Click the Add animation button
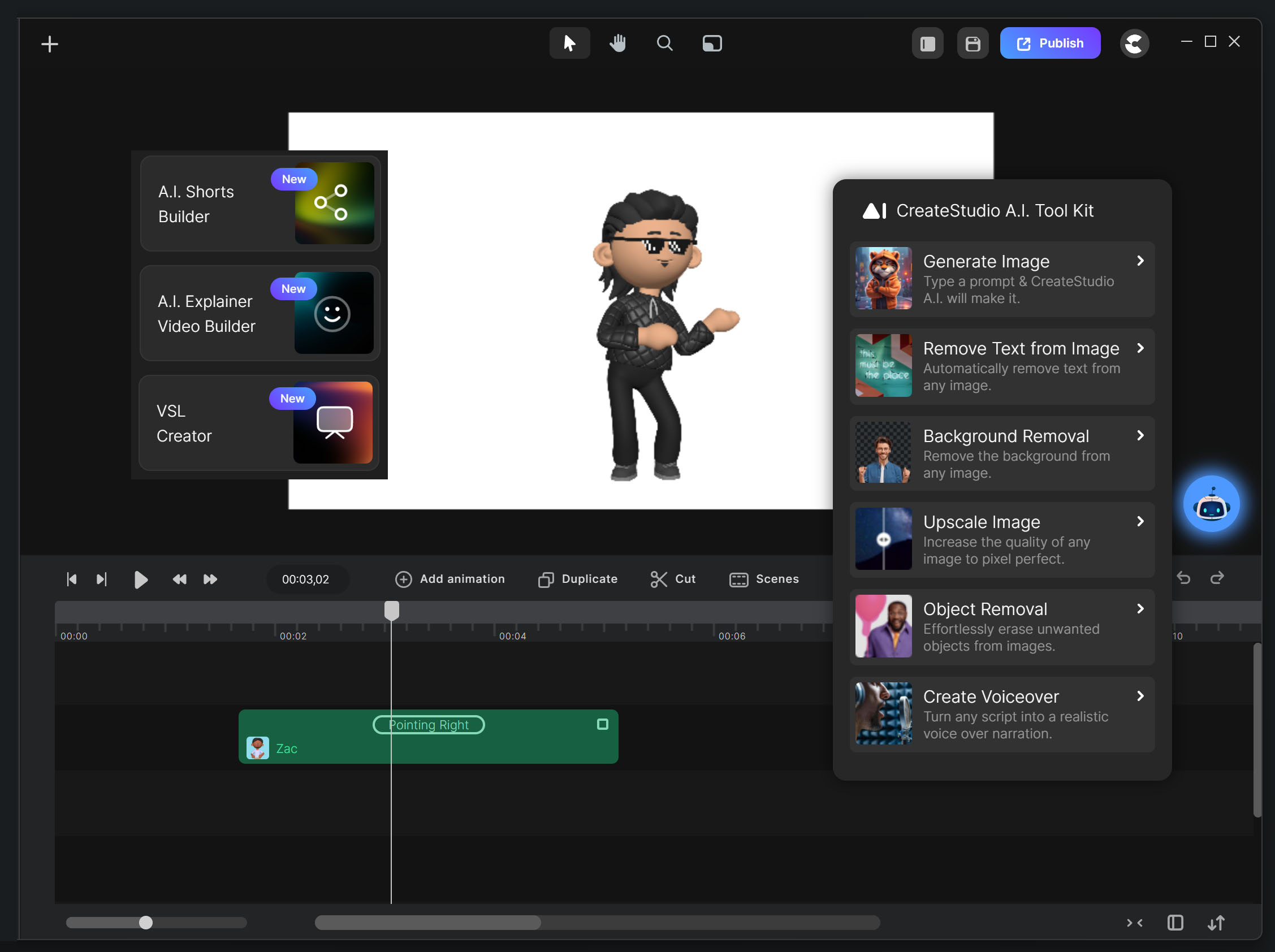The width and height of the screenshot is (1275, 952). [450, 578]
